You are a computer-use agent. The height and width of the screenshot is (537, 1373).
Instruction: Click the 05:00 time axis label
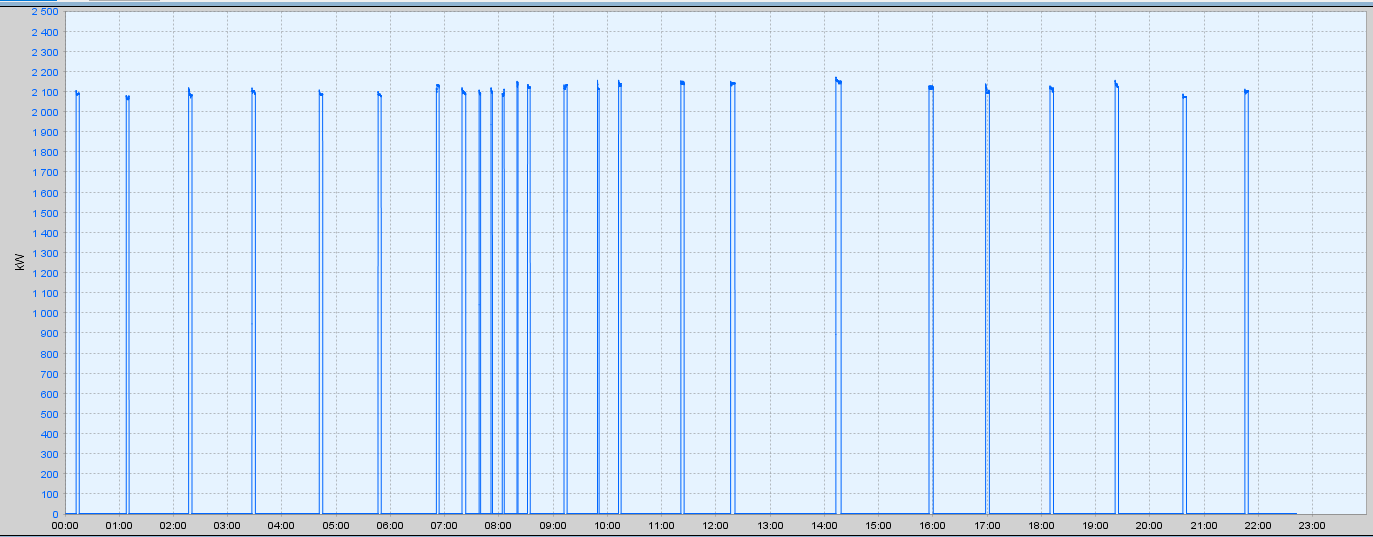point(336,525)
